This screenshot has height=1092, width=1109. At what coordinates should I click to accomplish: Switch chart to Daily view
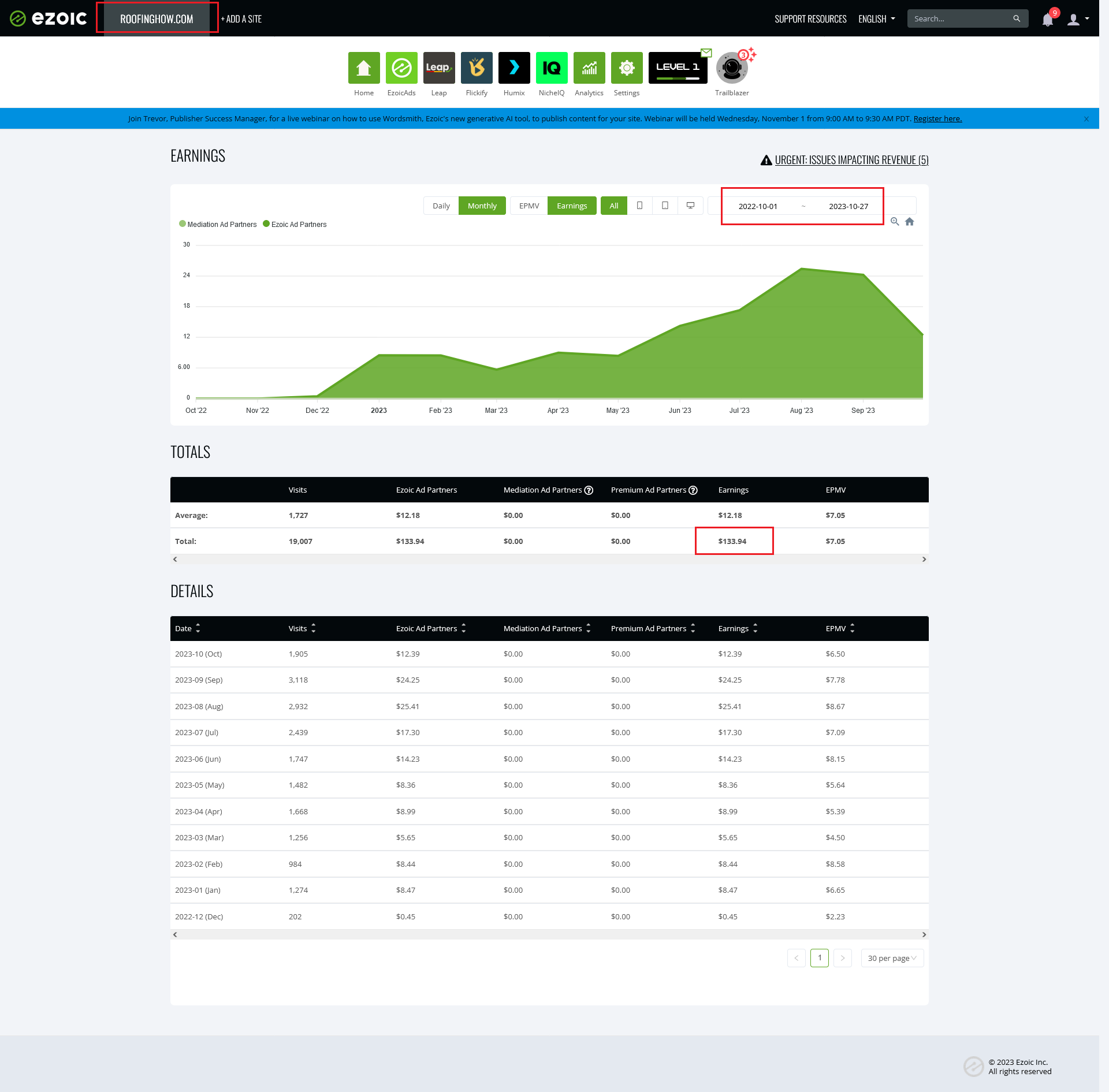click(x=441, y=206)
